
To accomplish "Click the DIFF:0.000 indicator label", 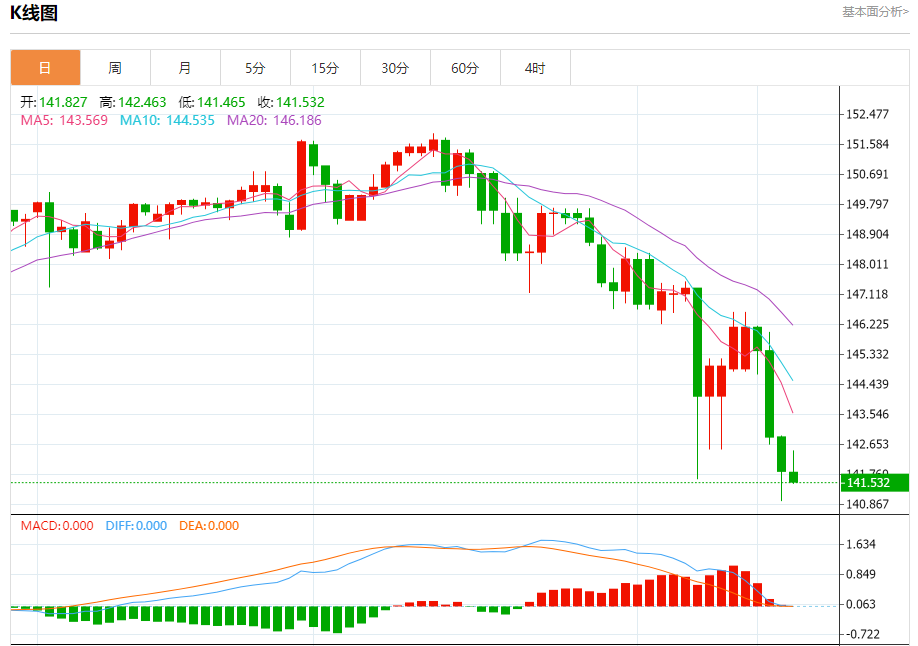I will [136, 526].
